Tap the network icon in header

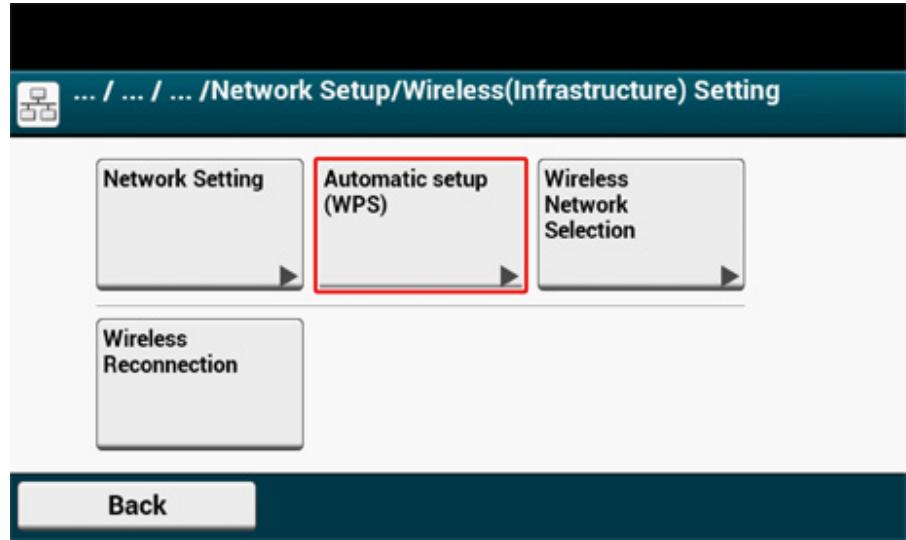(38, 105)
